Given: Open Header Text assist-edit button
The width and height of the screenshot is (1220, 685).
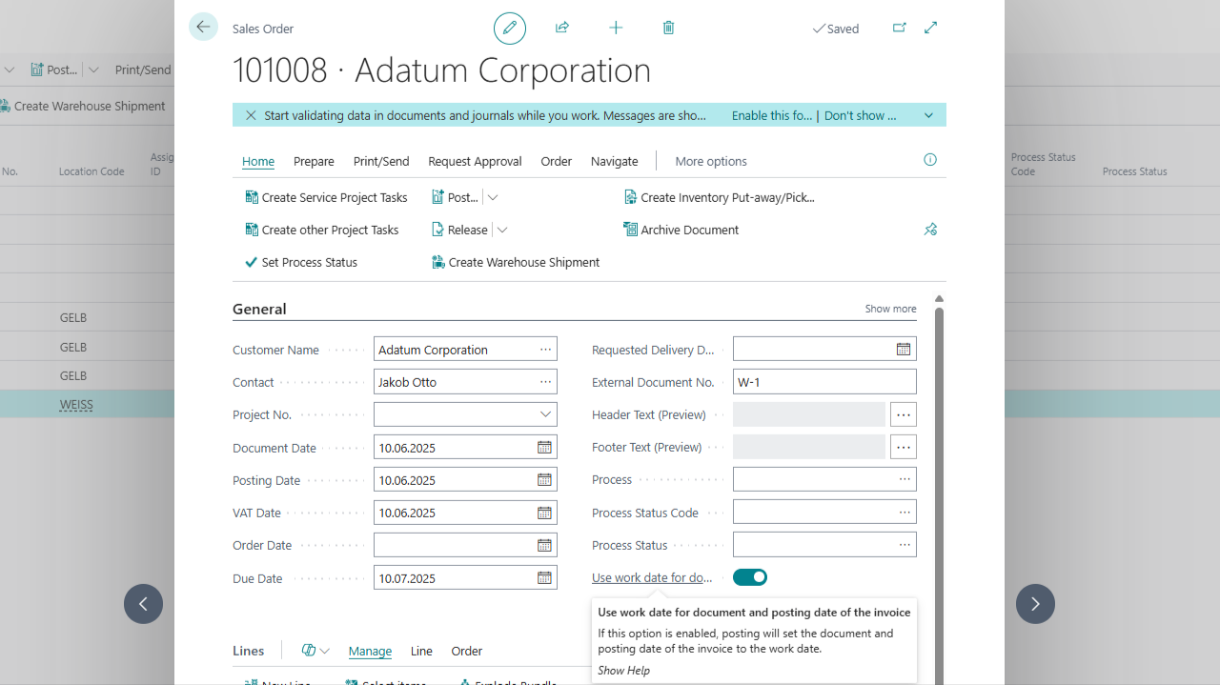Looking at the screenshot, I should point(903,414).
